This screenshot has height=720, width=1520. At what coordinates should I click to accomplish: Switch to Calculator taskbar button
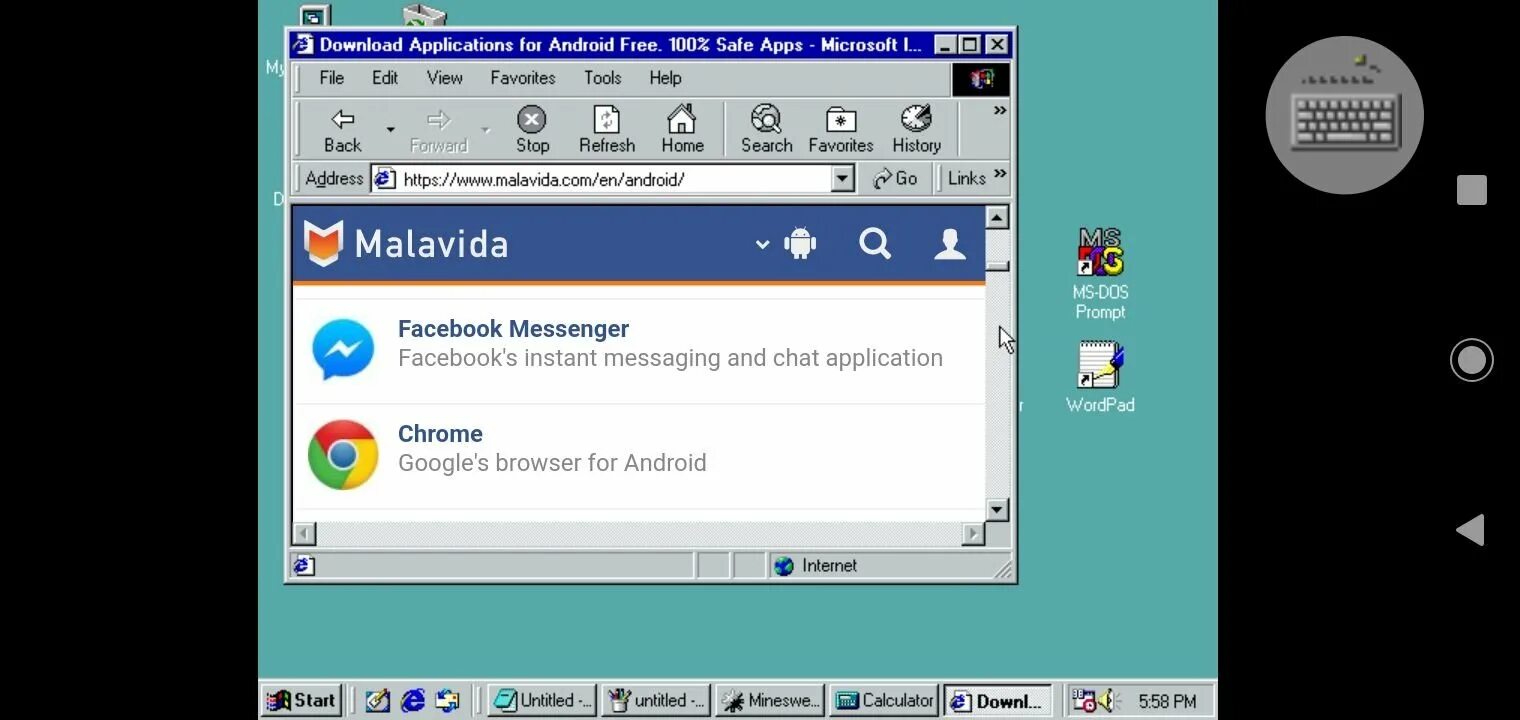pos(884,700)
